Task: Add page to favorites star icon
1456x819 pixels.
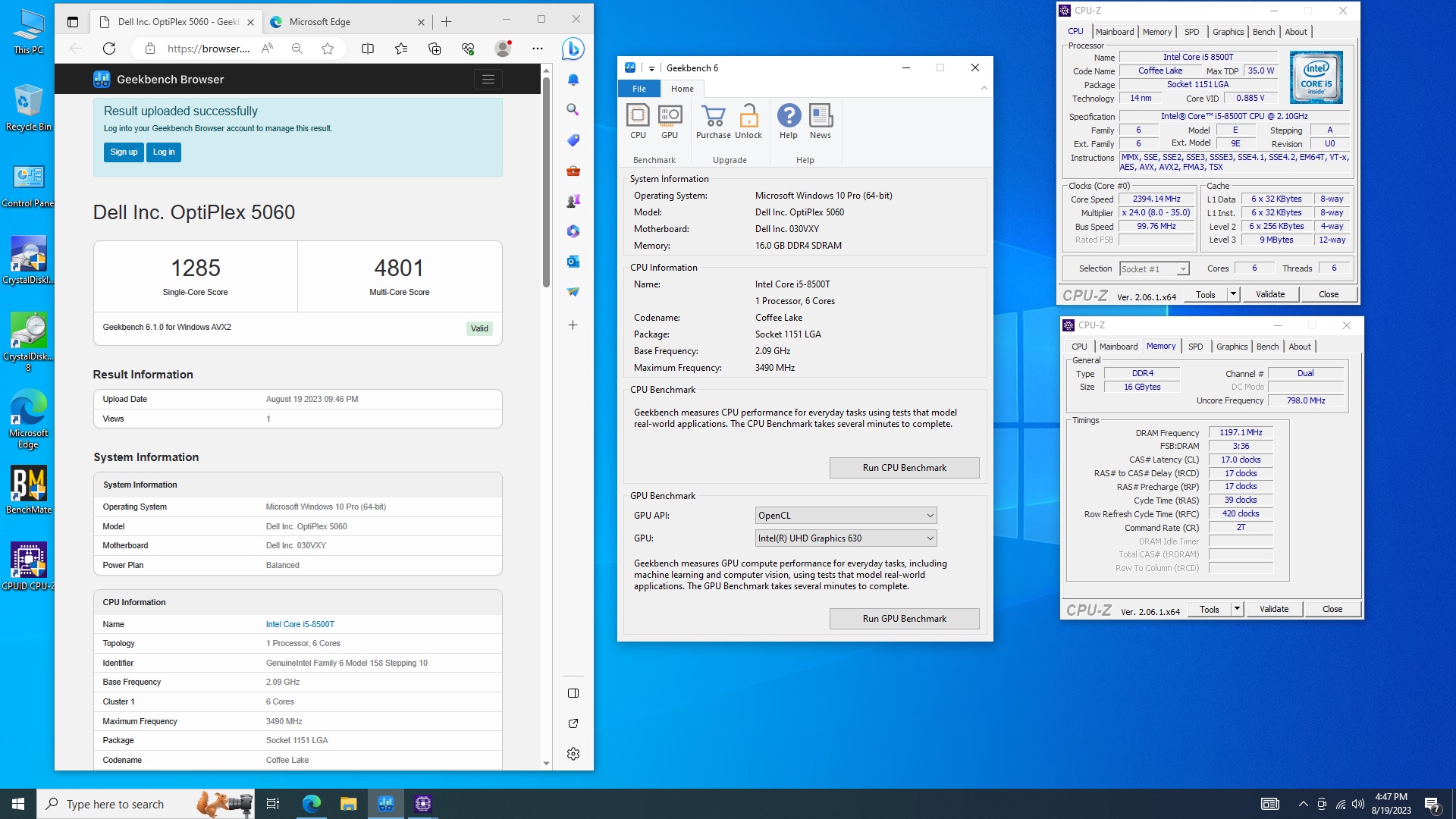Action: pos(328,49)
